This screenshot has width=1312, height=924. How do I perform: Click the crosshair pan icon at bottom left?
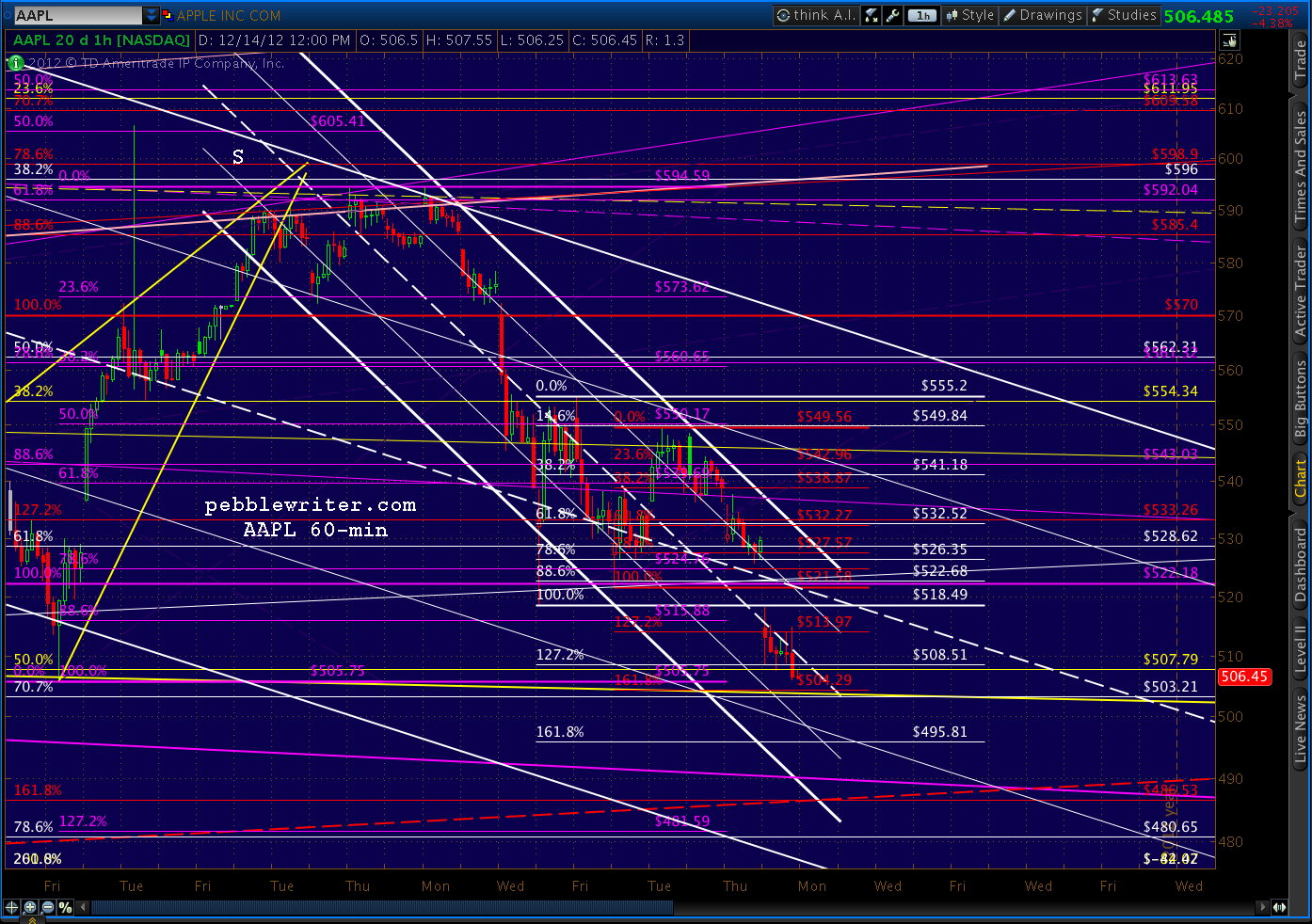(11, 907)
